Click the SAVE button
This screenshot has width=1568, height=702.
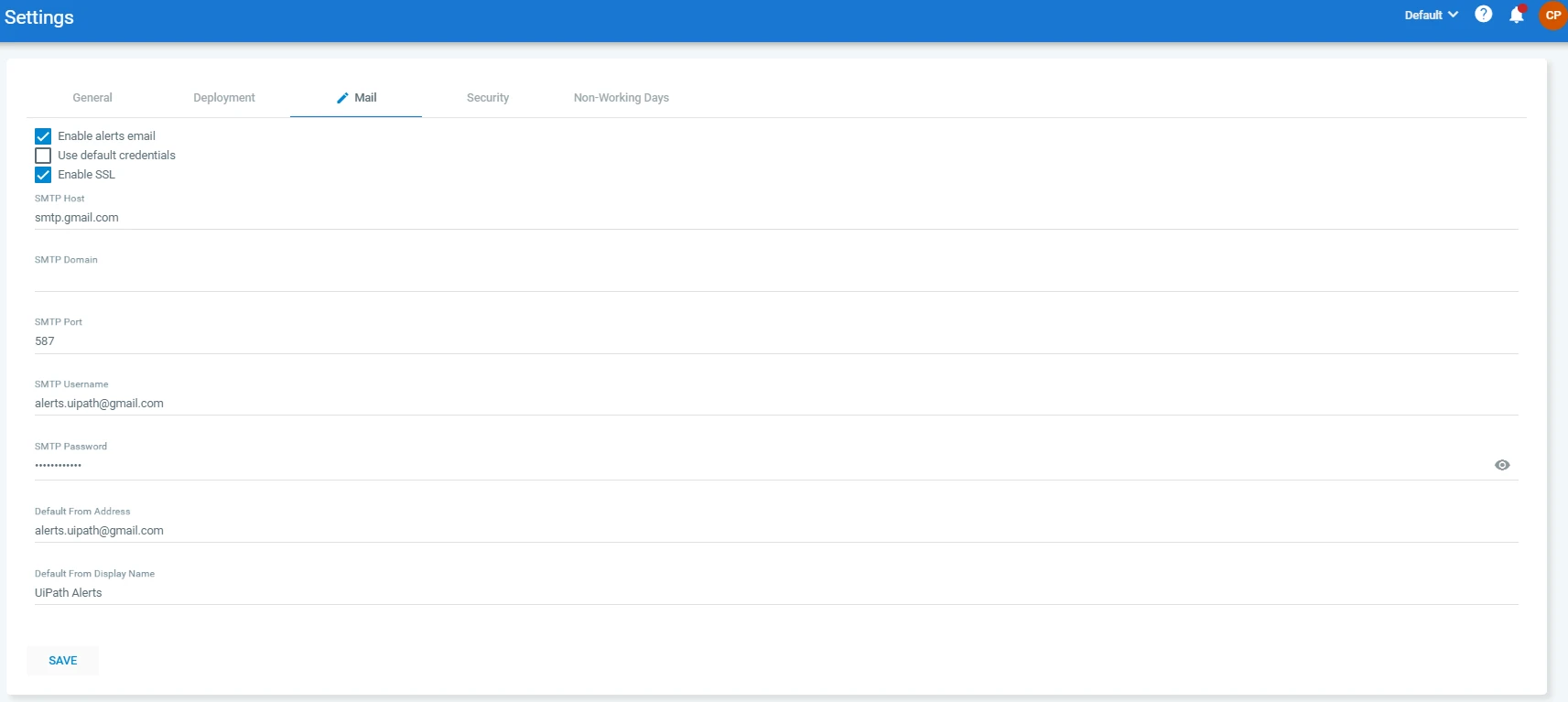[62, 661]
